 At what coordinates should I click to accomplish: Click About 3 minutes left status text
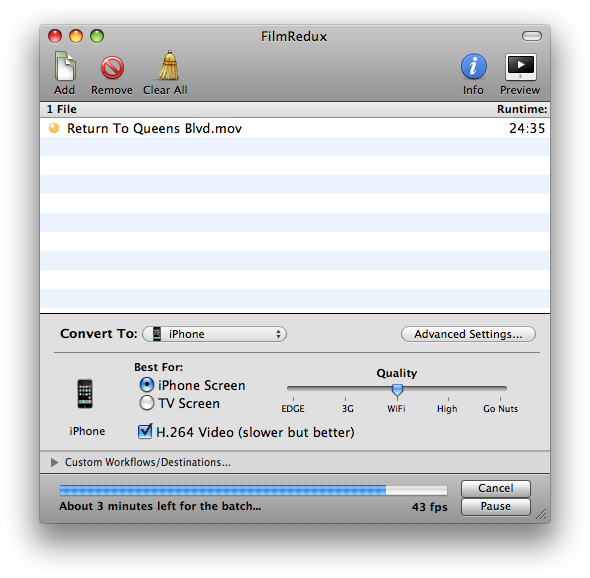pyautogui.click(x=160, y=506)
